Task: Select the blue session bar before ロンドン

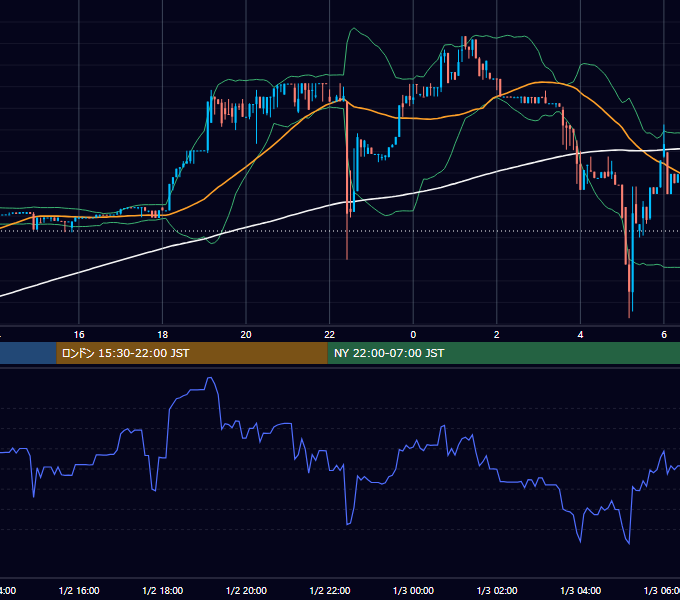Action: click(x=28, y=353)
